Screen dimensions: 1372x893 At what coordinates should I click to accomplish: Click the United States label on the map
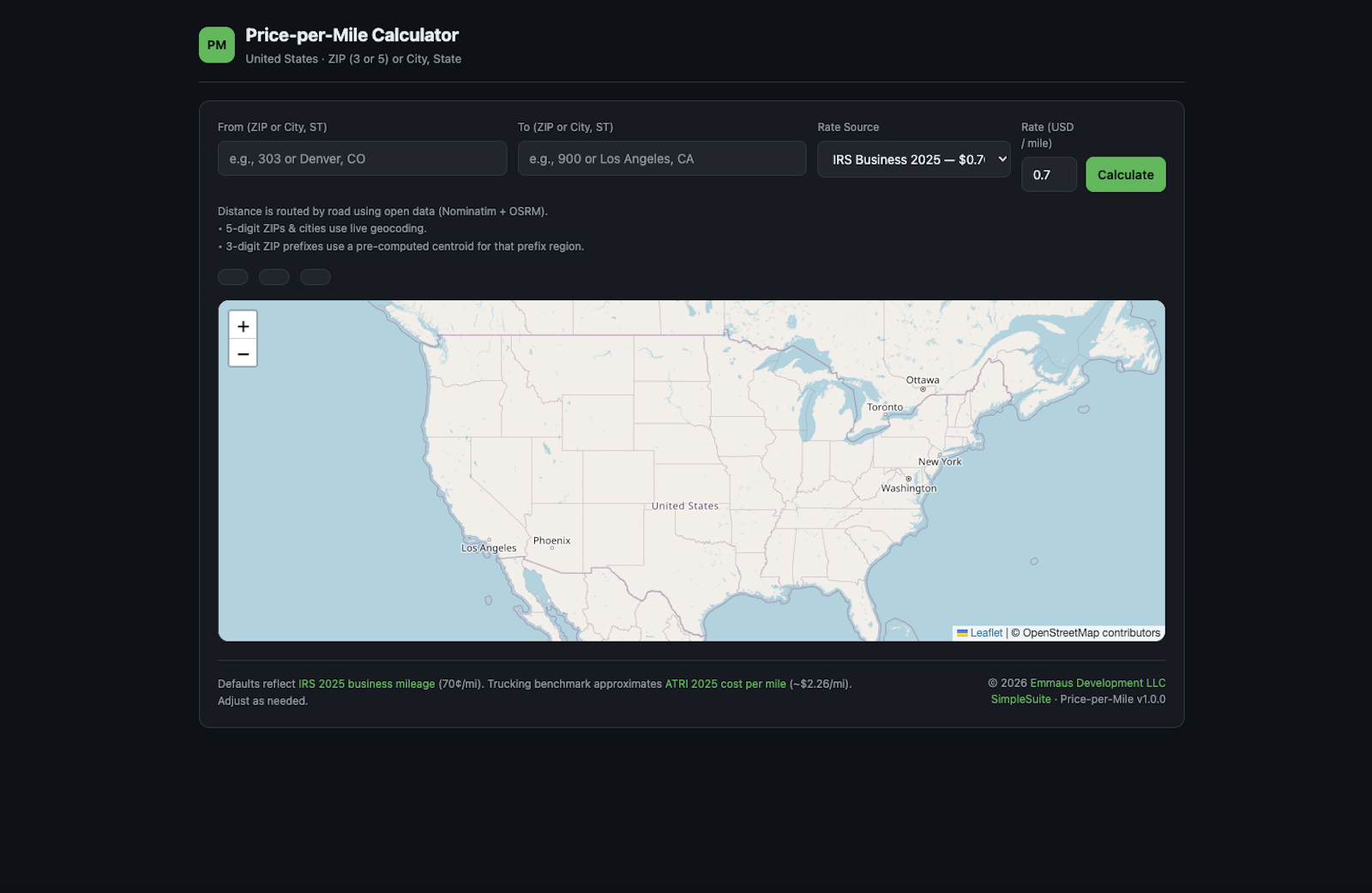pyautogui.click(x=685, y=505)
